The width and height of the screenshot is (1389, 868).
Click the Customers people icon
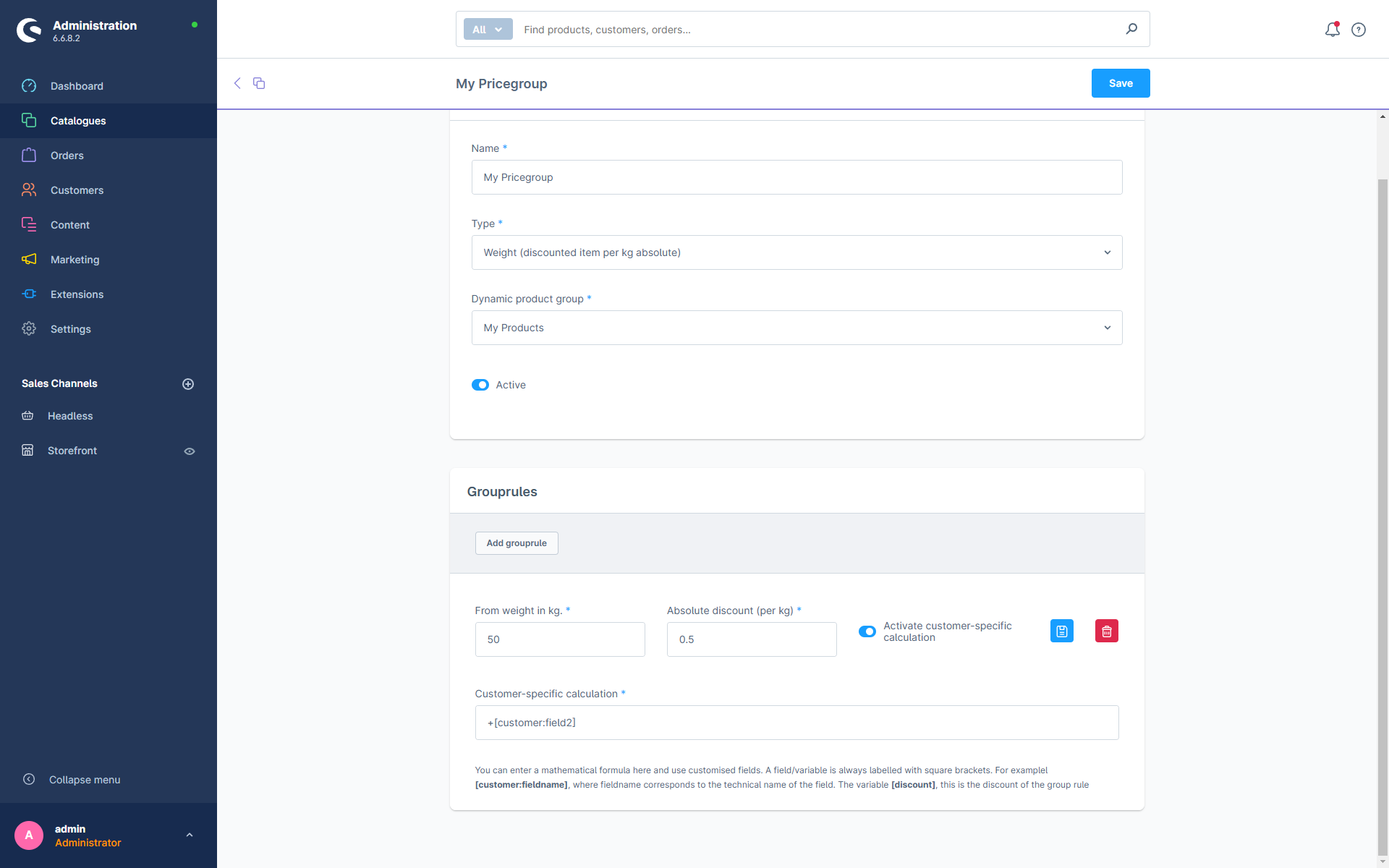29,190
